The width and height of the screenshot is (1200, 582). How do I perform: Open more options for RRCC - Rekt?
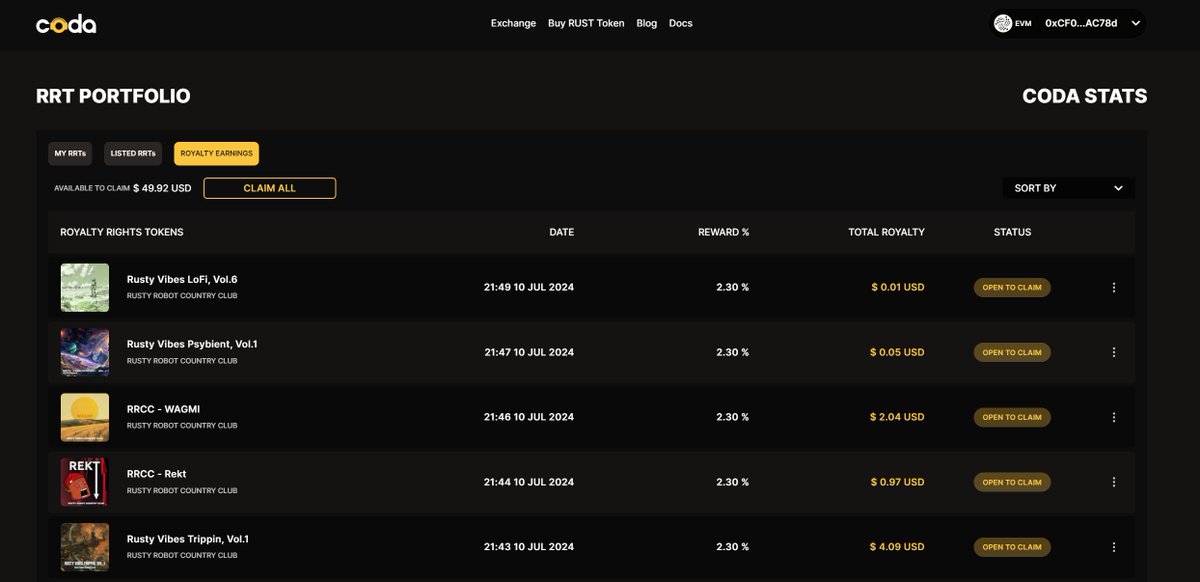tap(1114, 482)
